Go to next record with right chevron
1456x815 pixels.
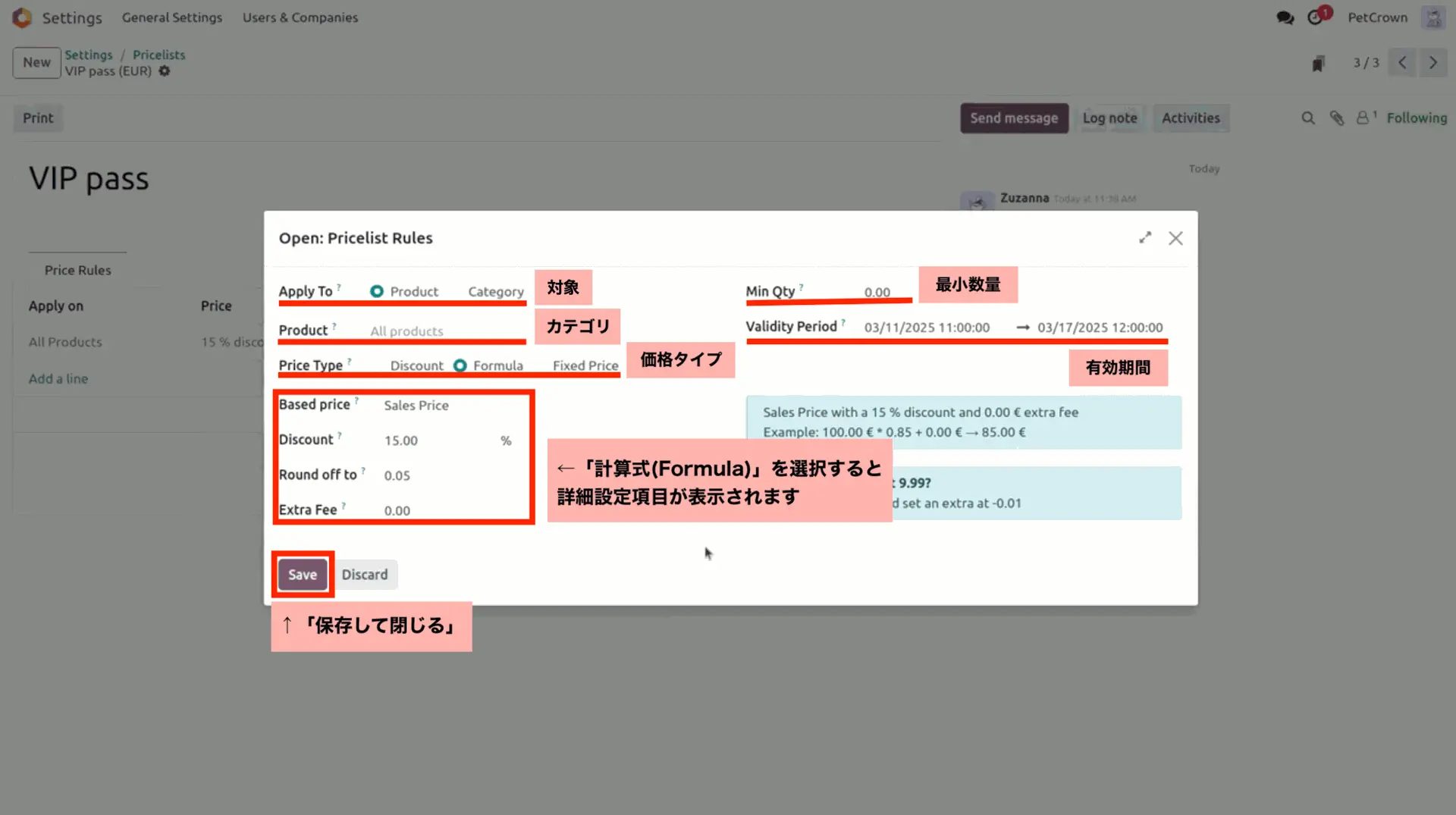coord(1432,63)
